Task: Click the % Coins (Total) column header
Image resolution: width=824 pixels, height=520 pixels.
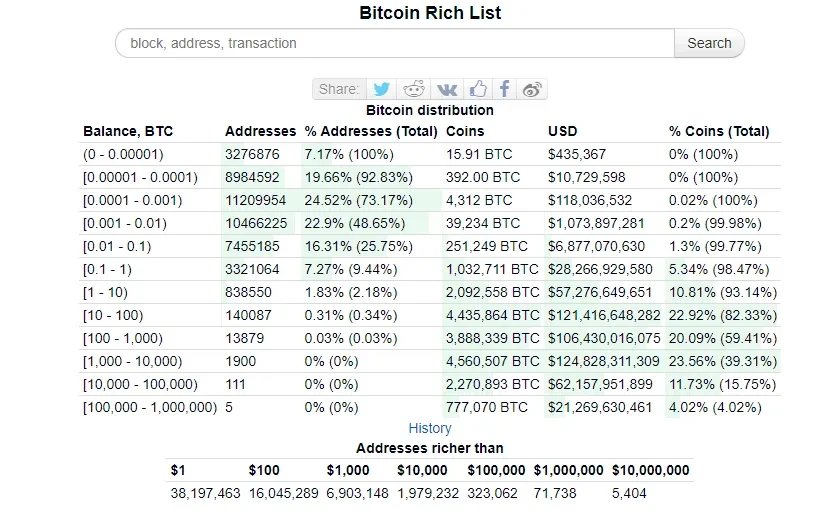Action: (719, 131)
